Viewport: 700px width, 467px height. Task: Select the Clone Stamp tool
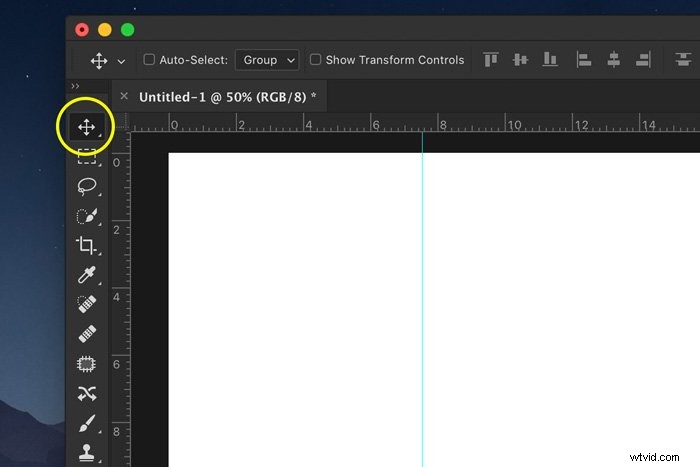(x=86, y=452)
